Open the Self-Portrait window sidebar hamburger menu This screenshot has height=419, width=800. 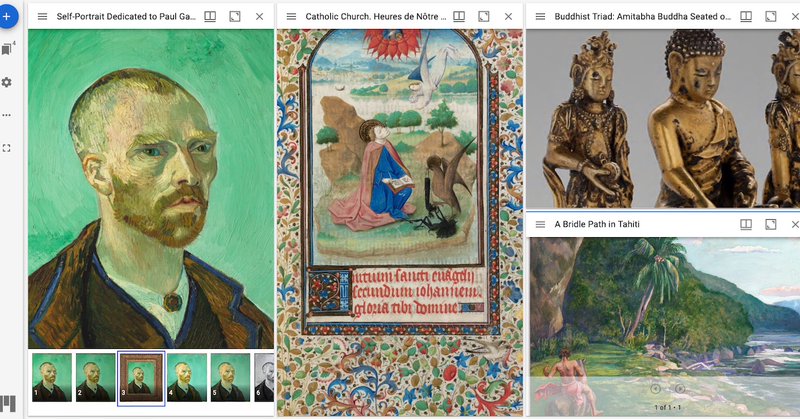click(x=42, y=16)
